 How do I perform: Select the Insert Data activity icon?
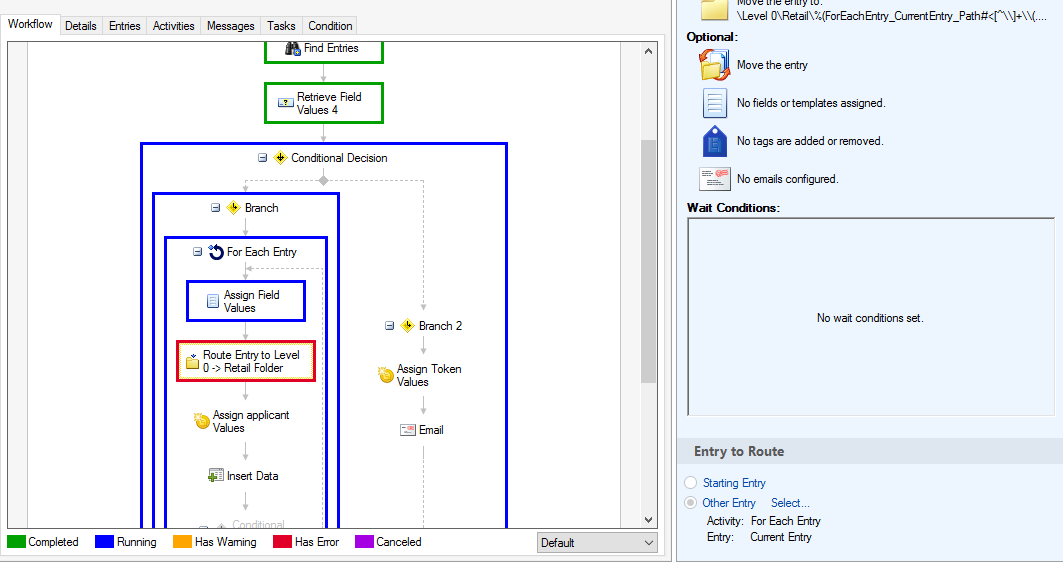tap(215, 476)
